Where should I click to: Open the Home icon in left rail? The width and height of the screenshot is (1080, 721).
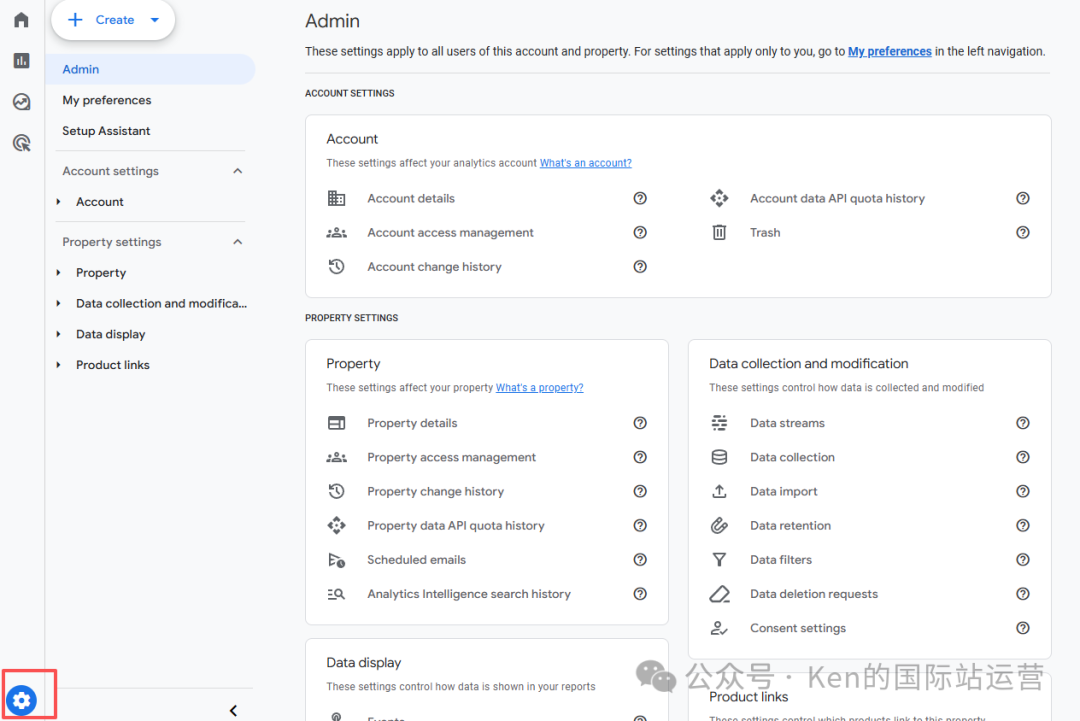[x=21, y=20]
